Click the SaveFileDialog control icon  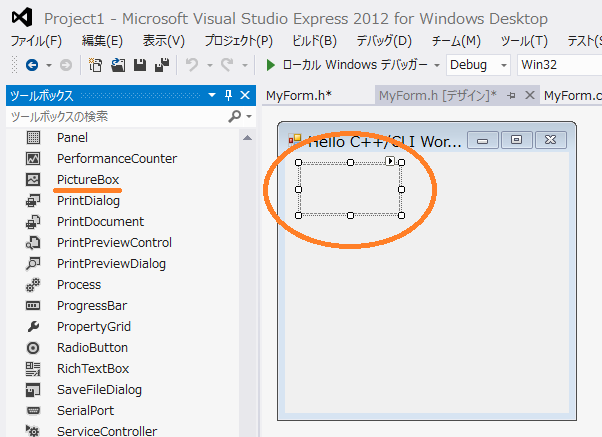pos(33,390)
